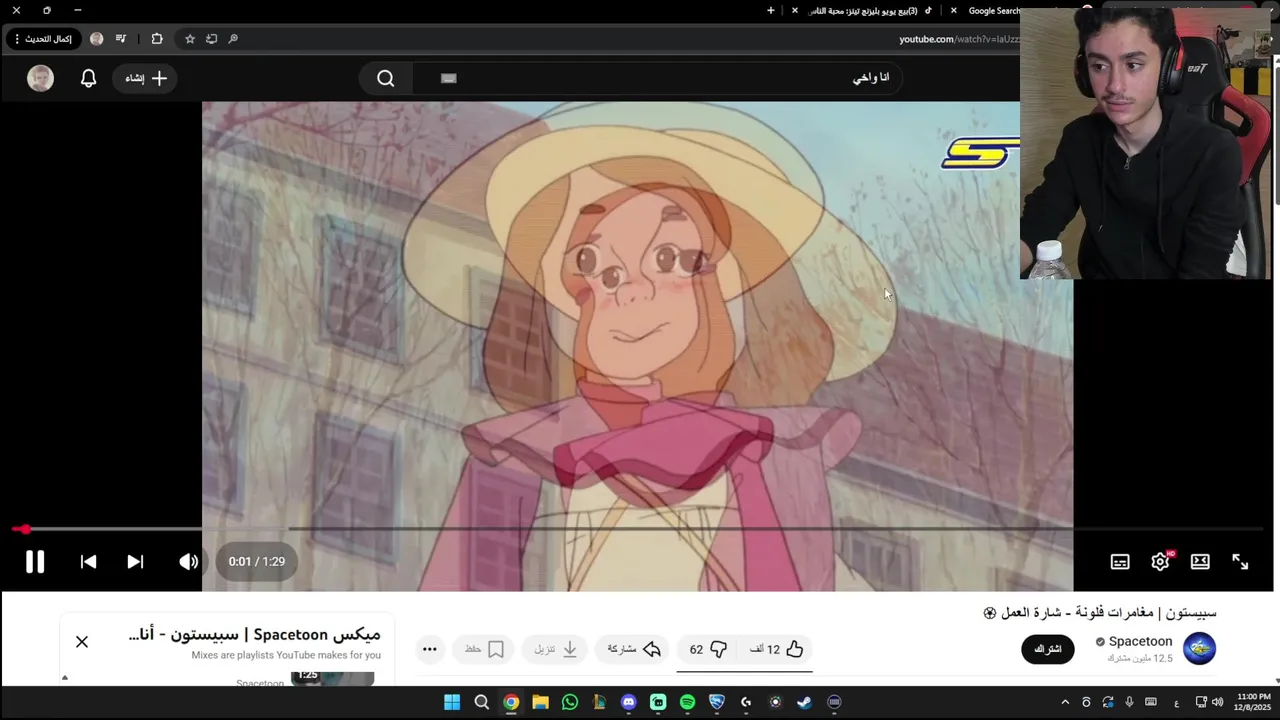Open the YouTube notifications bell

(x=88, y=78)
